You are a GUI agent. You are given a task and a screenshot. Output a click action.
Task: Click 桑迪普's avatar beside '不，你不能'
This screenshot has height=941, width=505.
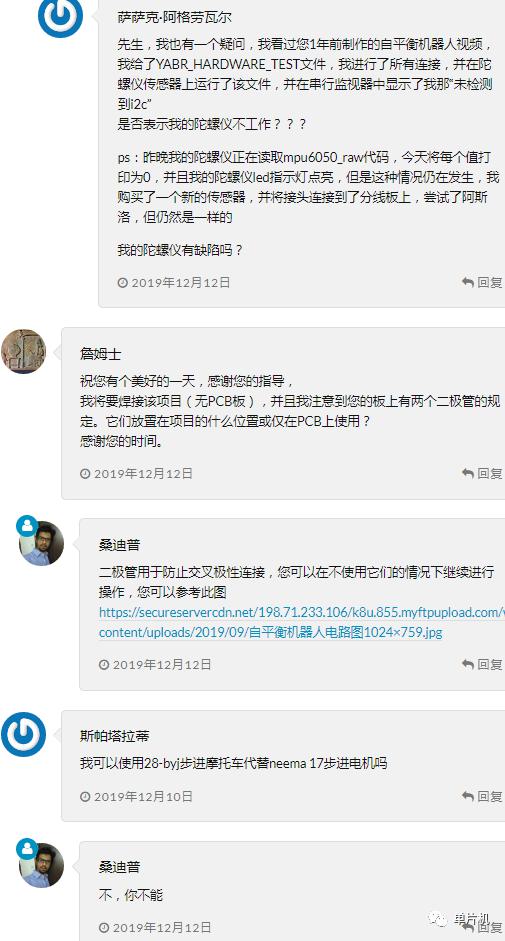coord(41,865)
